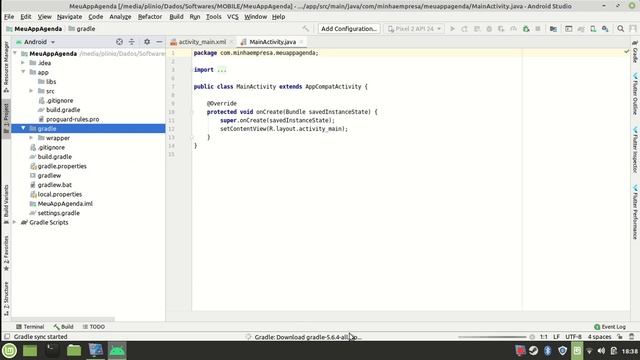Open the Gradle right-side panel
Image resolution: width=640 pixels, height=360 pixels.
click(x=635, y=52)
